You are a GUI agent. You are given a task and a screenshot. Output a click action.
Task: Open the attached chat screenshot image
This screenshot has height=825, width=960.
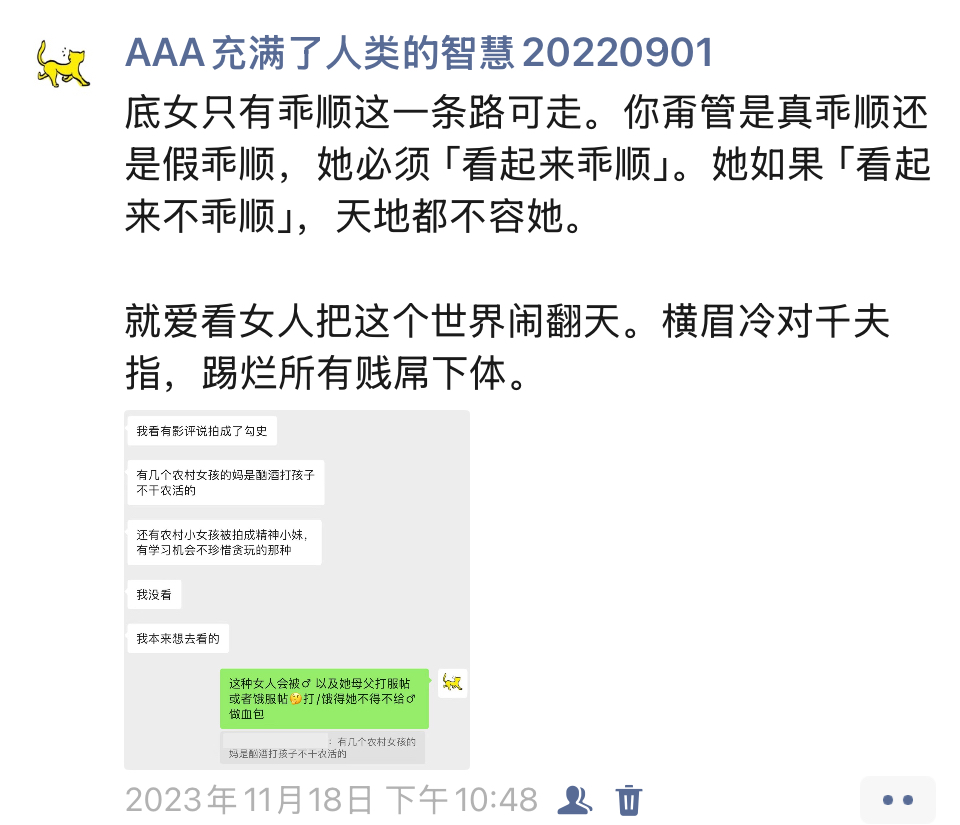297,590
